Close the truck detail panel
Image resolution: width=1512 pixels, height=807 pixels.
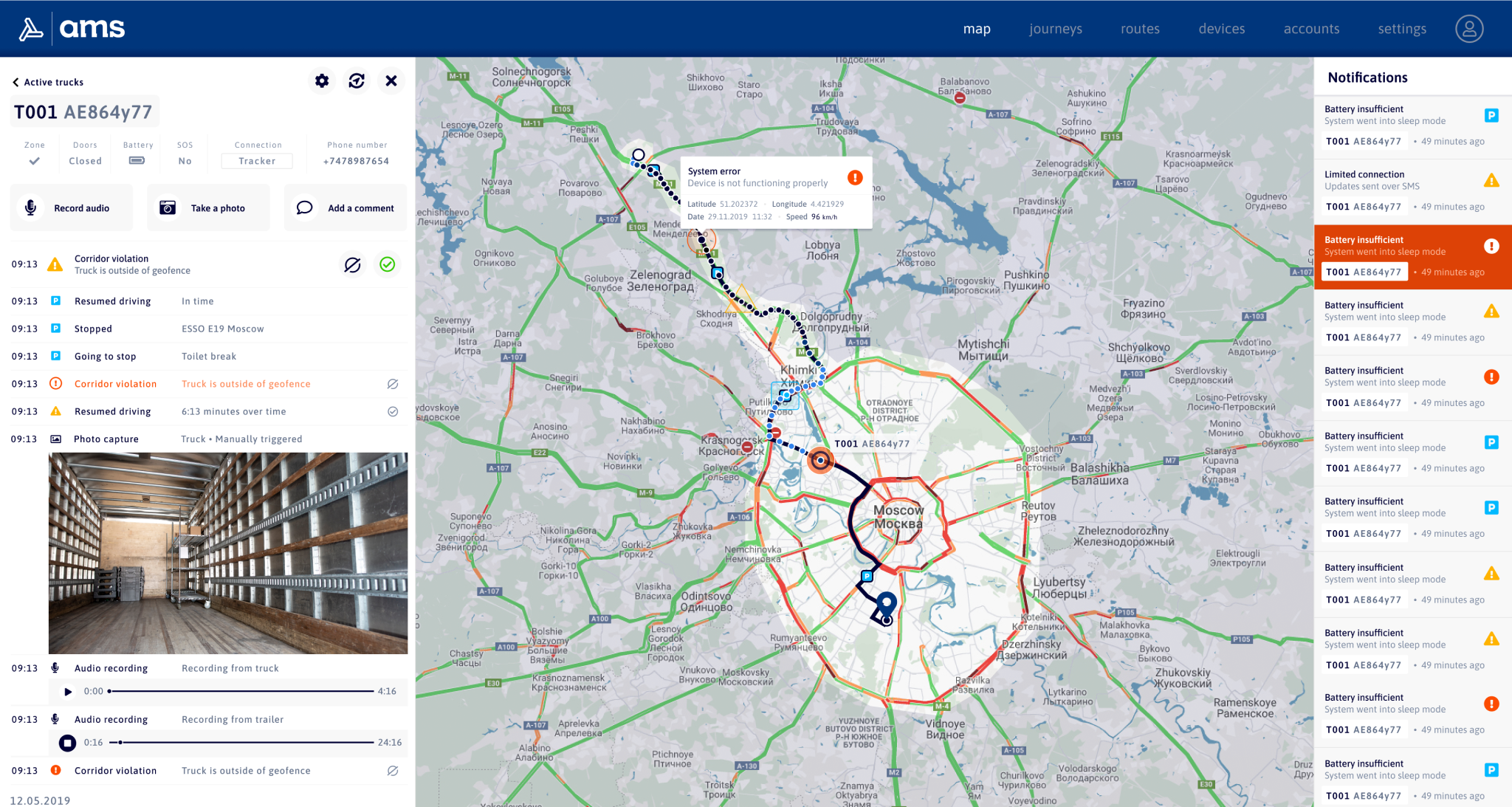pos(391,81)
